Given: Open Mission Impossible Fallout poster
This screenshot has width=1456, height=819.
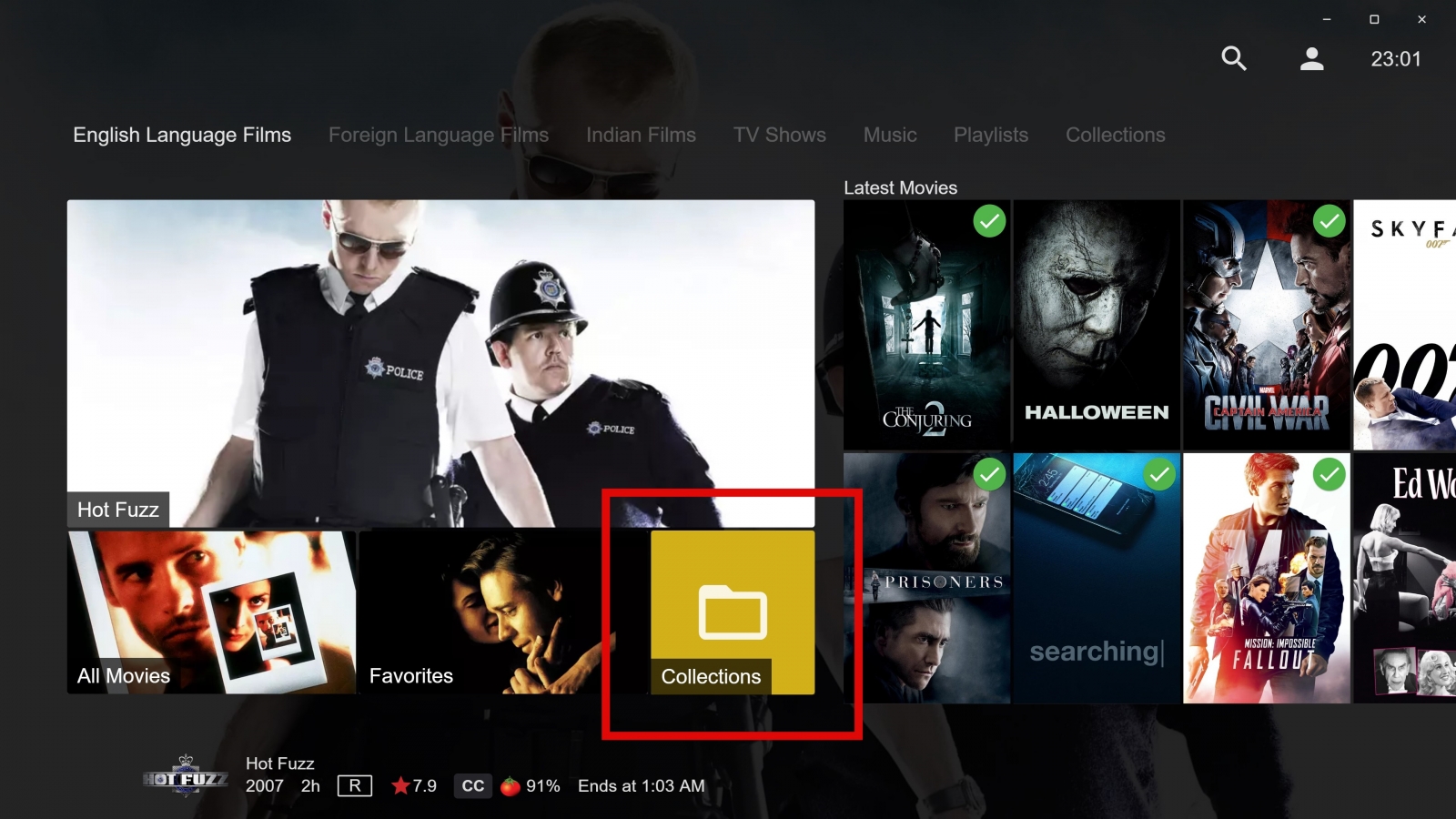Looking at the screenshot, I should pos(1267,578).
